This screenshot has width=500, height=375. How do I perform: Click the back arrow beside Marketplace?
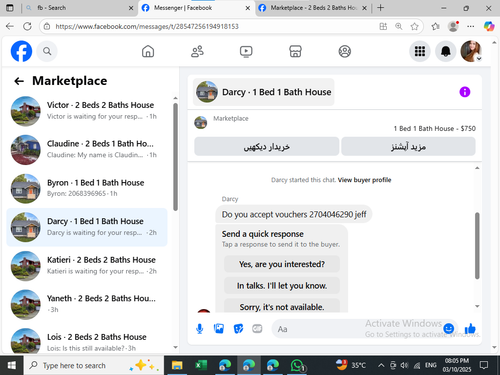coord(19,81)
